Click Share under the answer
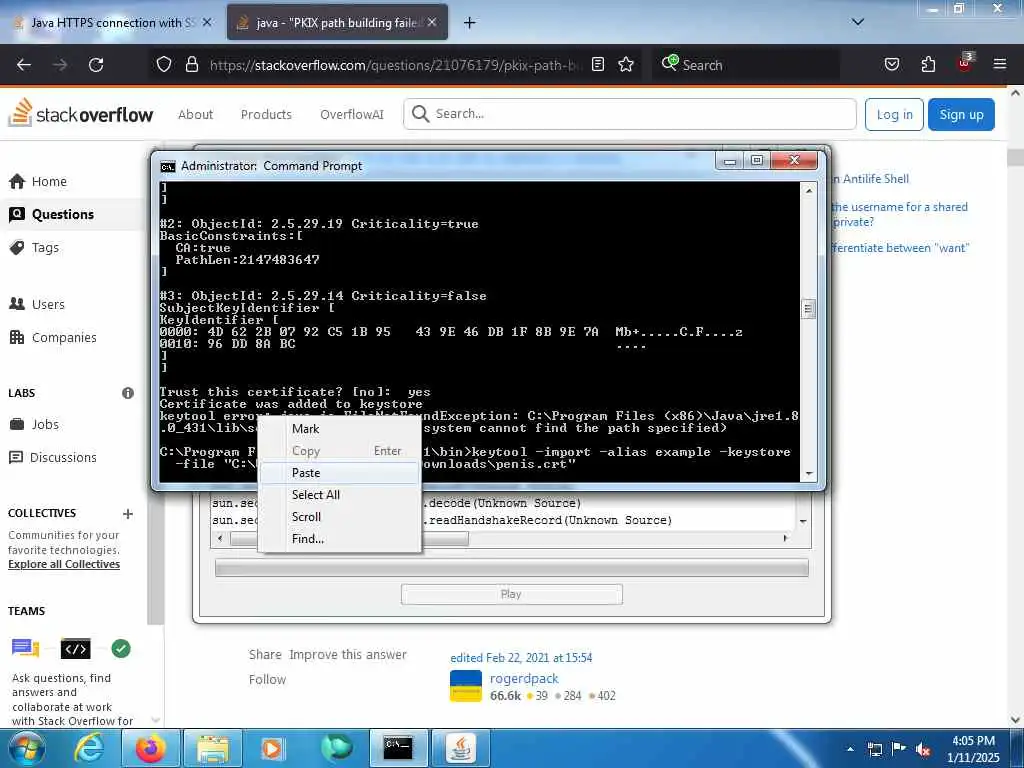Viewport: 1024px width, 768px height. coord(265,654)
